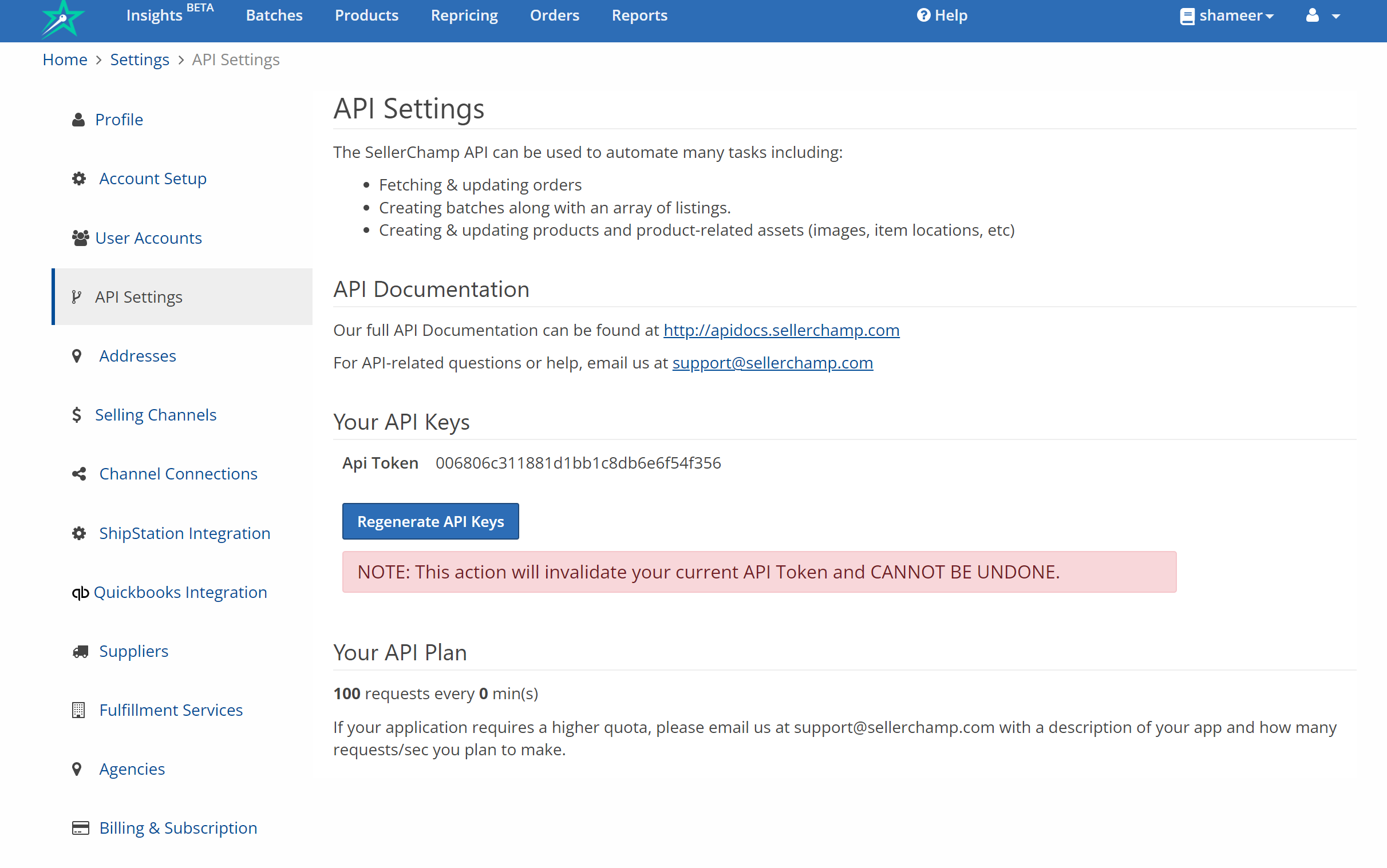Click the Help question mark icon
The image size is (1387, 868).
coord(923,15)
